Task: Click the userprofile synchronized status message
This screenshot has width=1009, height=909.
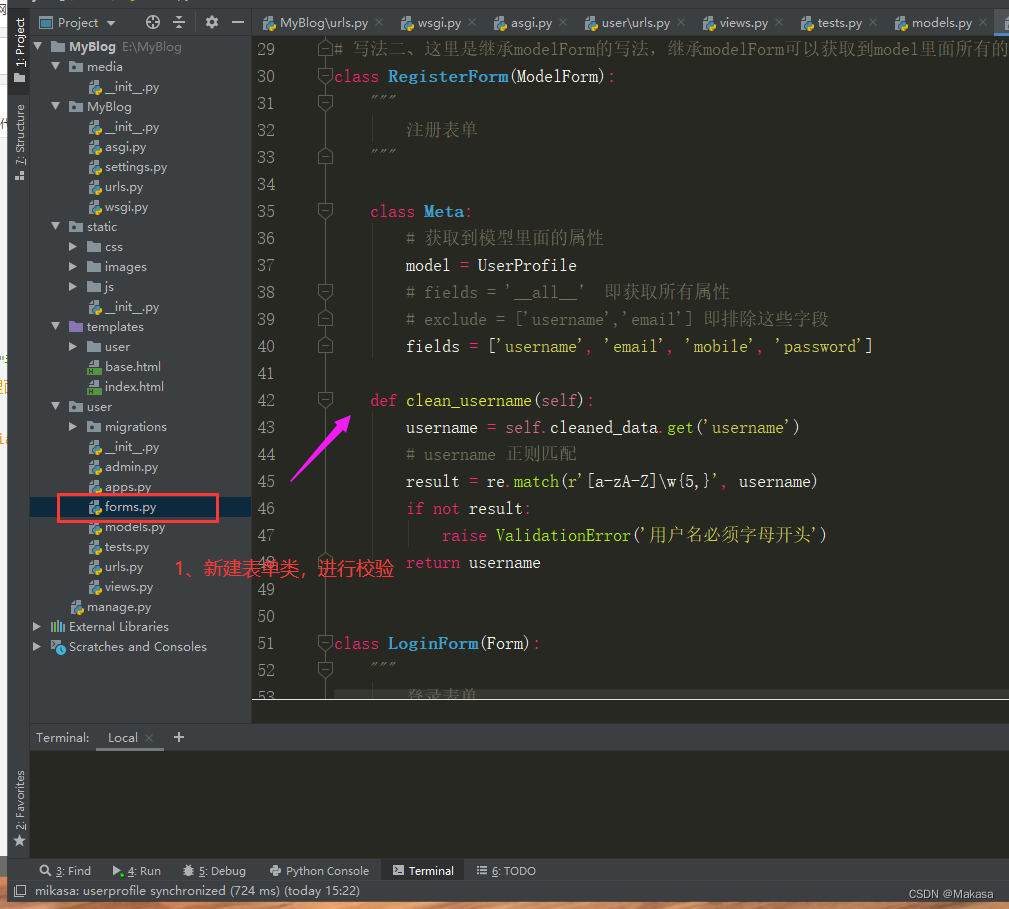Action: pos(198,891)
